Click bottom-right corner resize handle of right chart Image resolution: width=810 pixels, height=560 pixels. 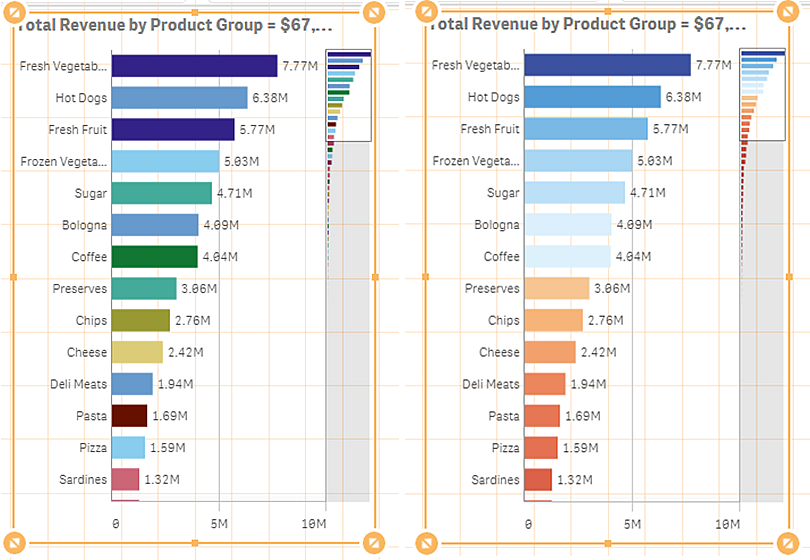(x=788, y=543)
